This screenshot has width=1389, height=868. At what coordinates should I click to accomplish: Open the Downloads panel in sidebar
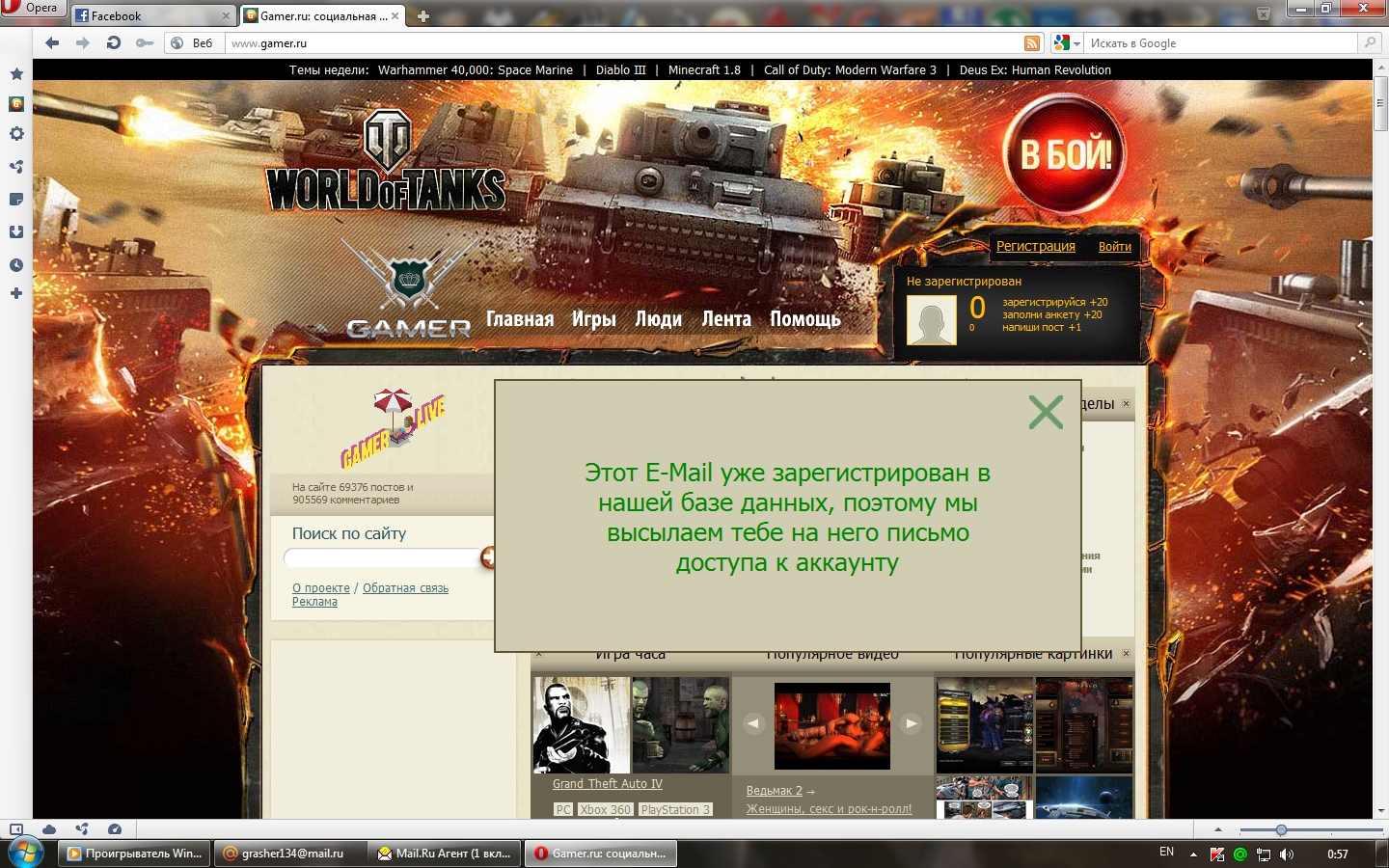[x=16, y=232]
